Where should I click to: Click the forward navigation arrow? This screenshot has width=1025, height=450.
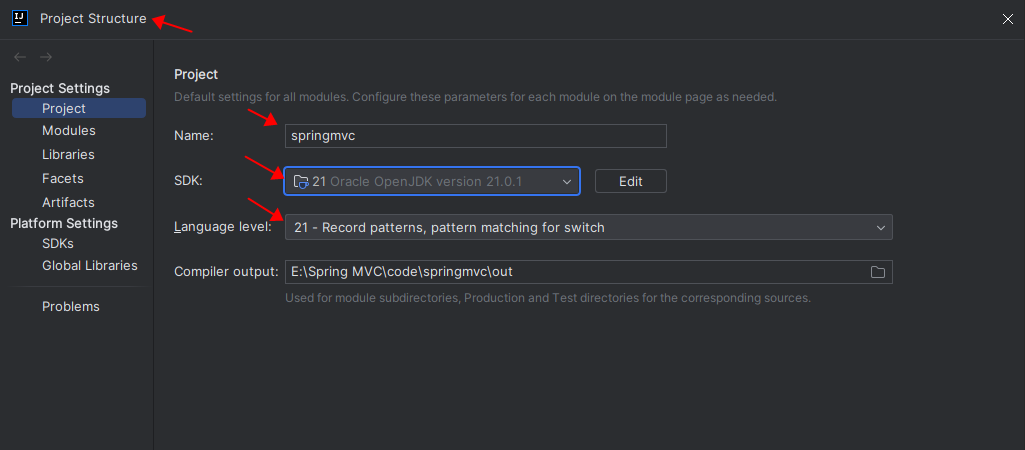click(45, 57)
